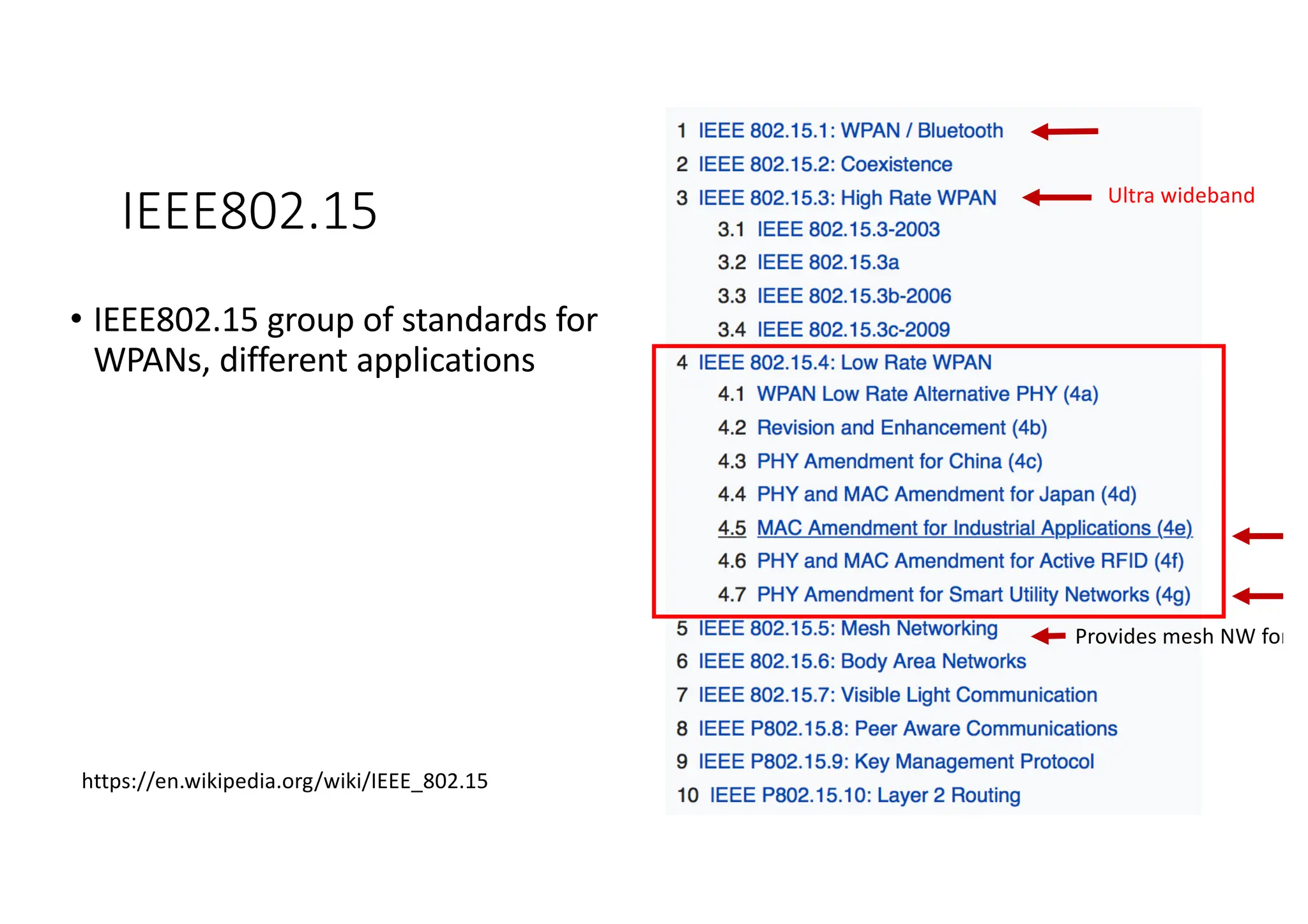Open IEEE 802.15.7: Visible Light Communication

897,695
